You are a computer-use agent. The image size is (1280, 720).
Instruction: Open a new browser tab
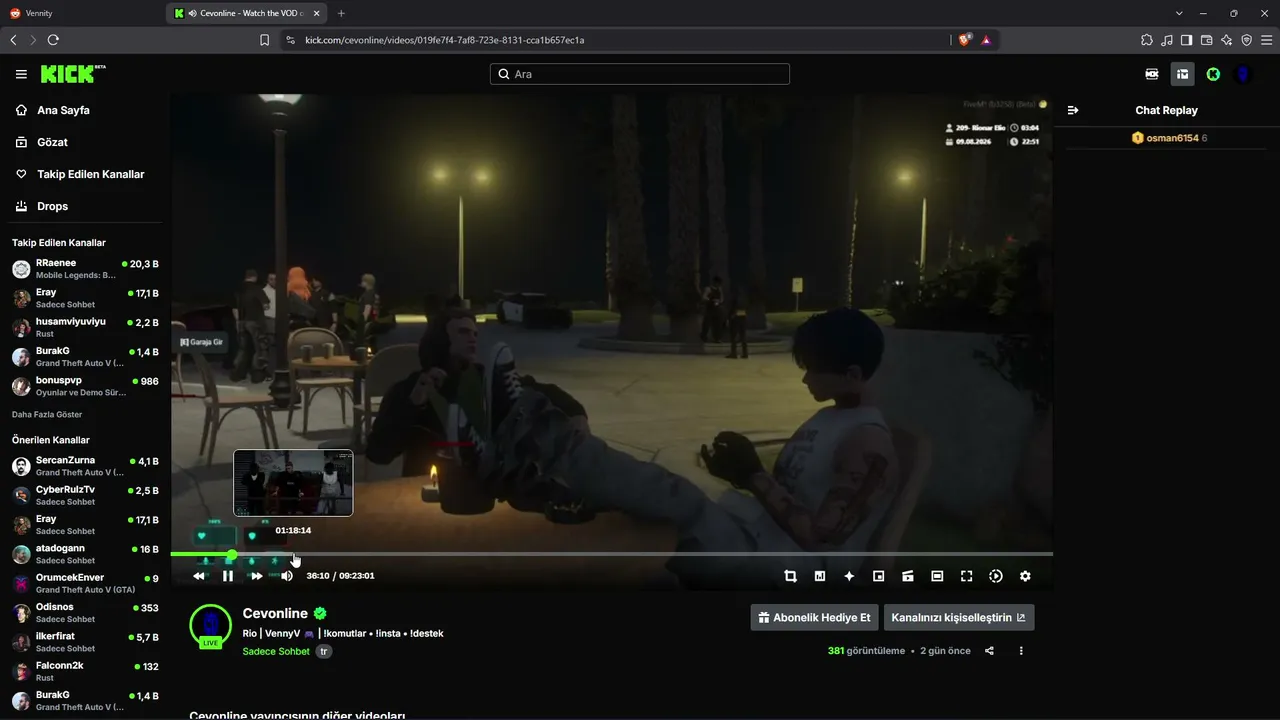tap(341, 13)
